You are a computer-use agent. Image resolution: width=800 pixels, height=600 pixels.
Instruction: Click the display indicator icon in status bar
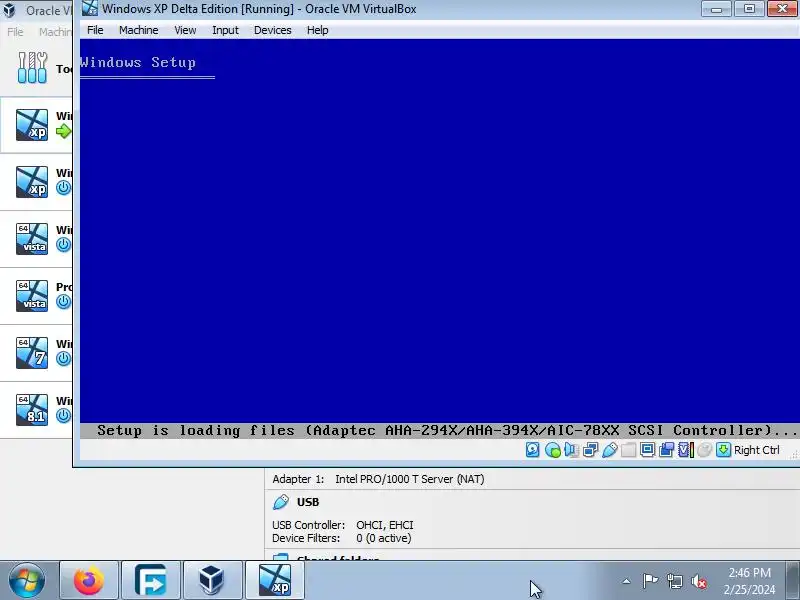coord(647,449)
